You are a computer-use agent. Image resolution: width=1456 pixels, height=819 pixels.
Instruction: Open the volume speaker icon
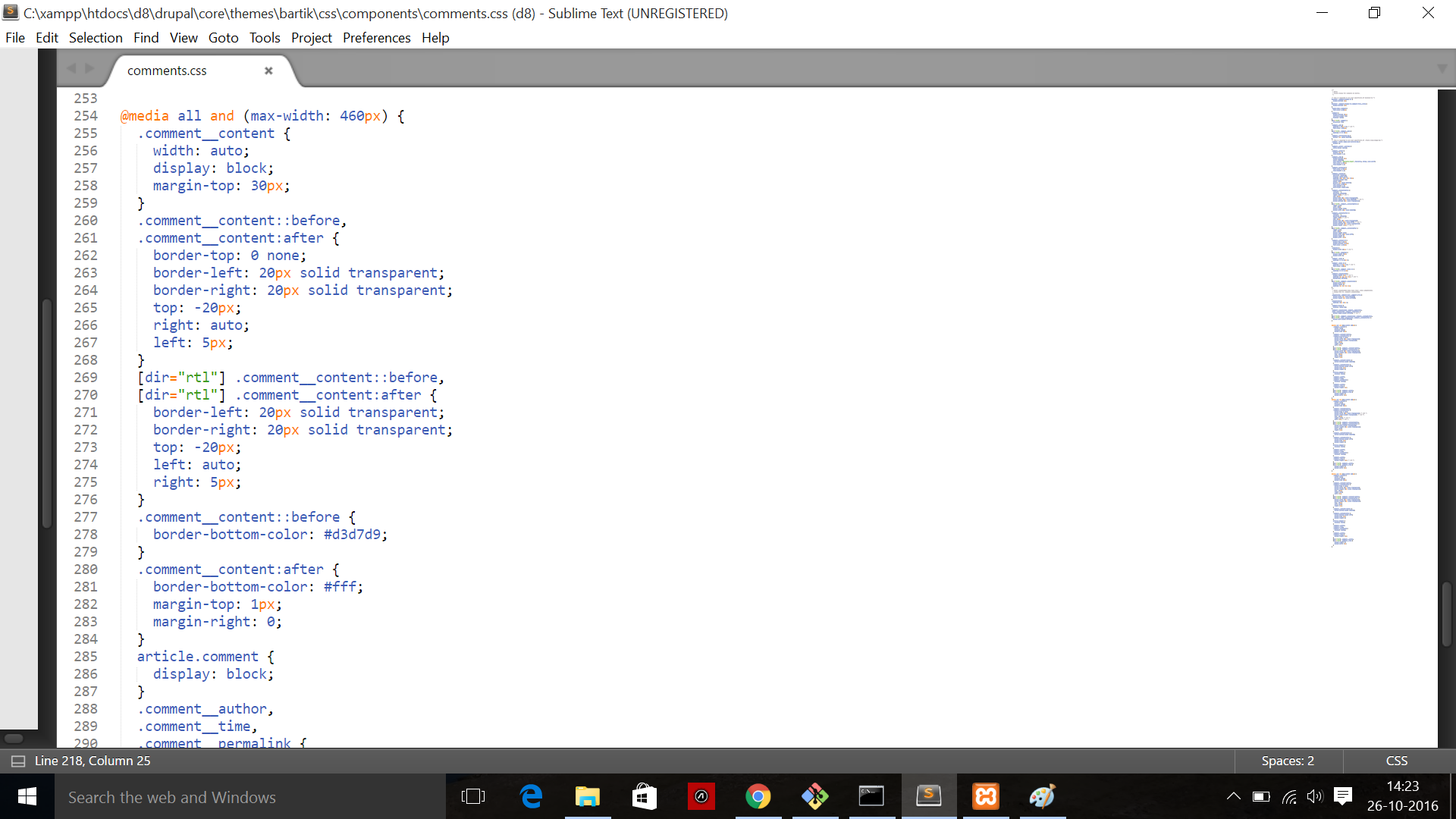coord(1315,796)
